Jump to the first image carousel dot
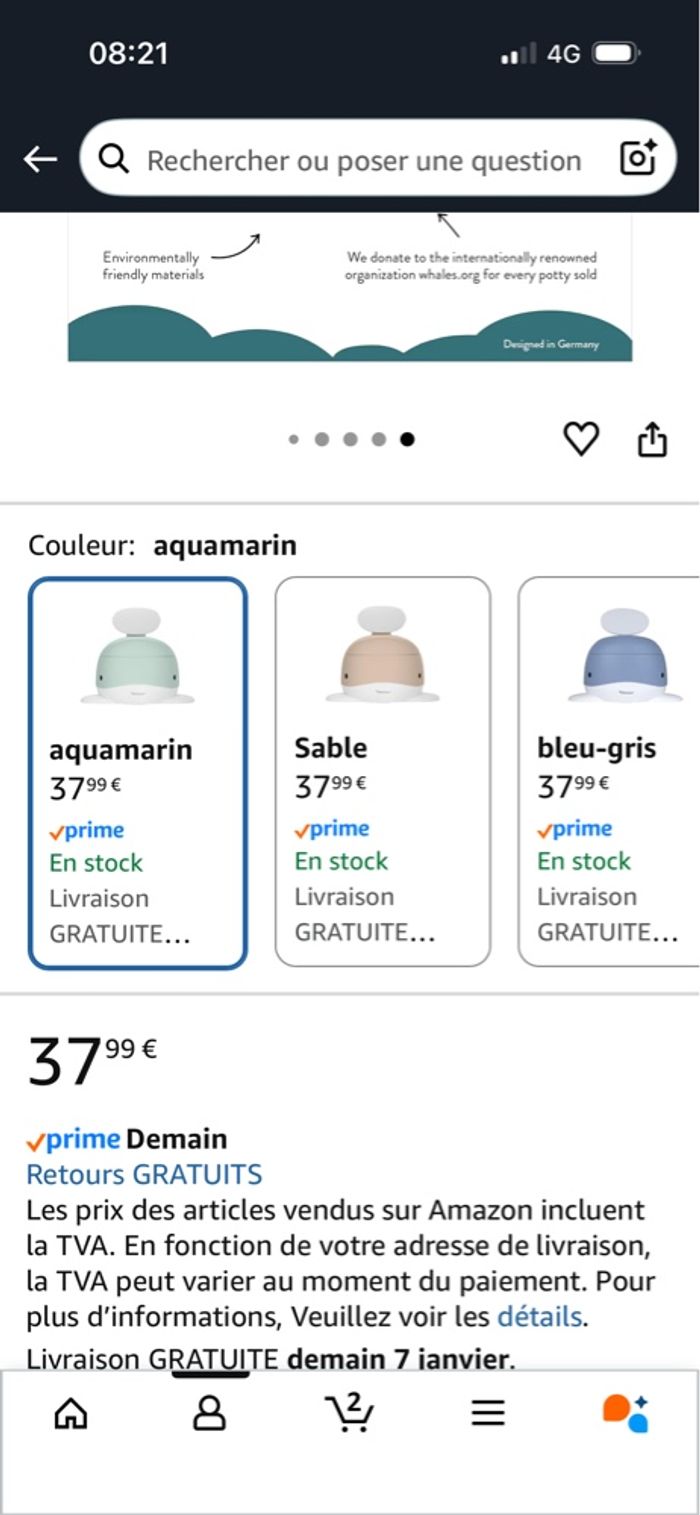 294,439
